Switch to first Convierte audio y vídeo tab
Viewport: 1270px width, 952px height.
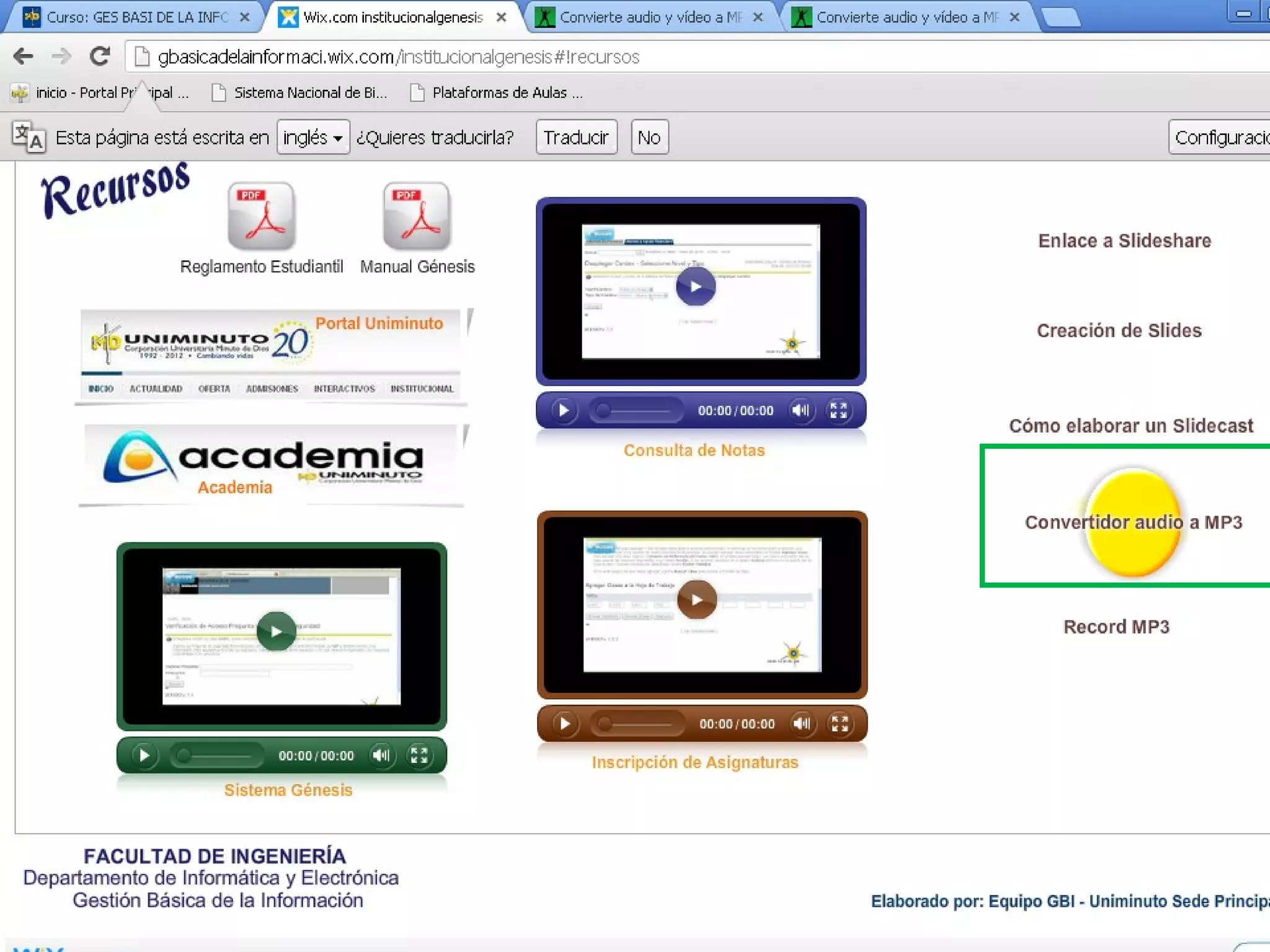650,17
